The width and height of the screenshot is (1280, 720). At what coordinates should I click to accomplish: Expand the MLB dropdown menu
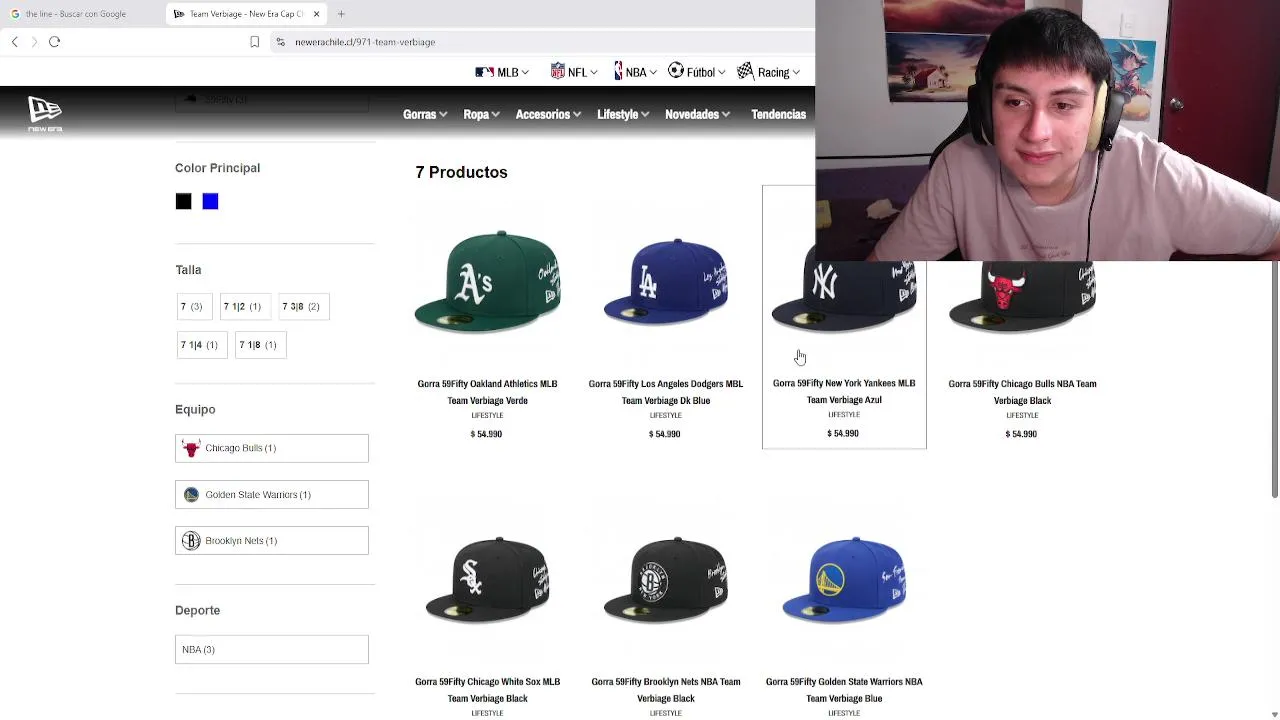point(502,72)
